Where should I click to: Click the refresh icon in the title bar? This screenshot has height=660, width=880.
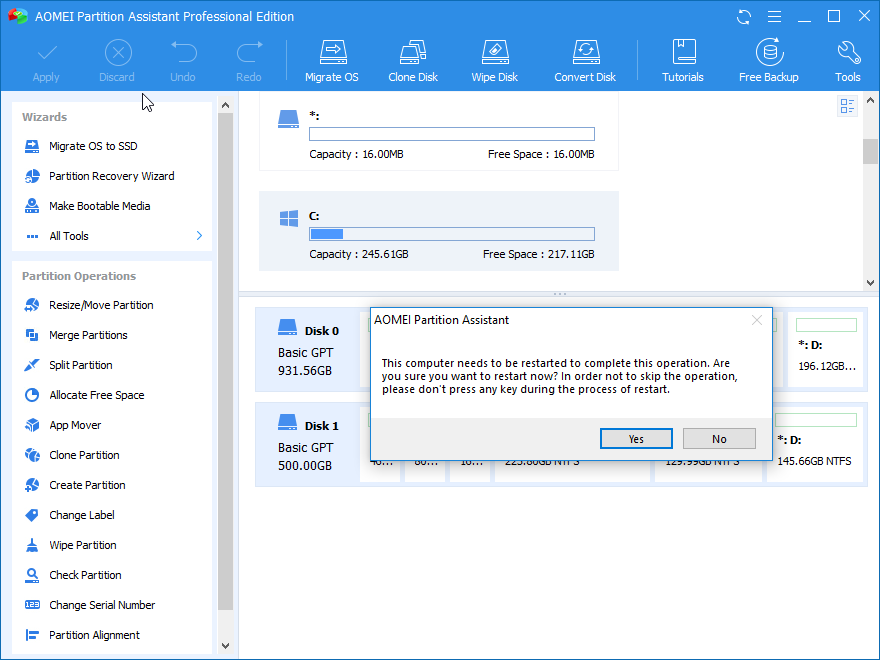point(743,17)
